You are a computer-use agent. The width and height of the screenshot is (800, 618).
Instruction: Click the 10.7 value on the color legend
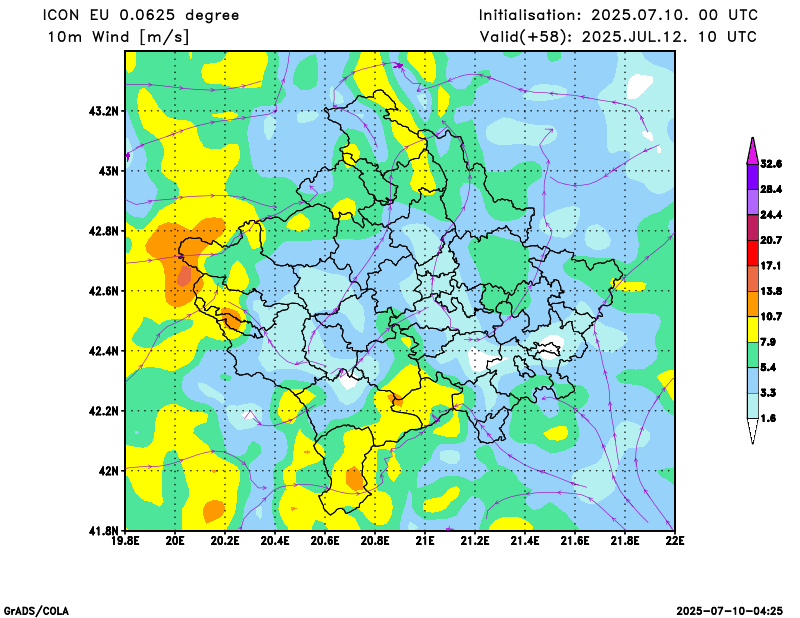[x=771, y=316]
